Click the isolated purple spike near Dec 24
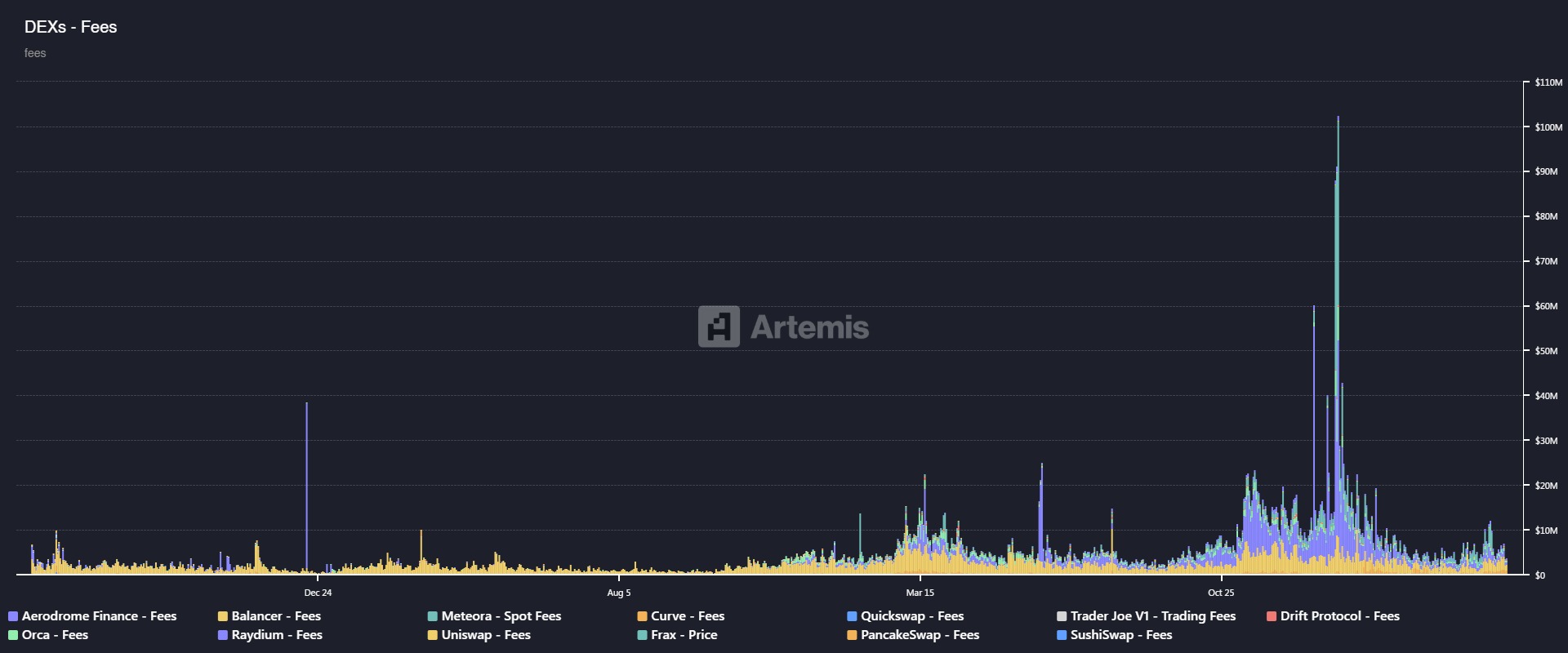 (x=306, y=488)
